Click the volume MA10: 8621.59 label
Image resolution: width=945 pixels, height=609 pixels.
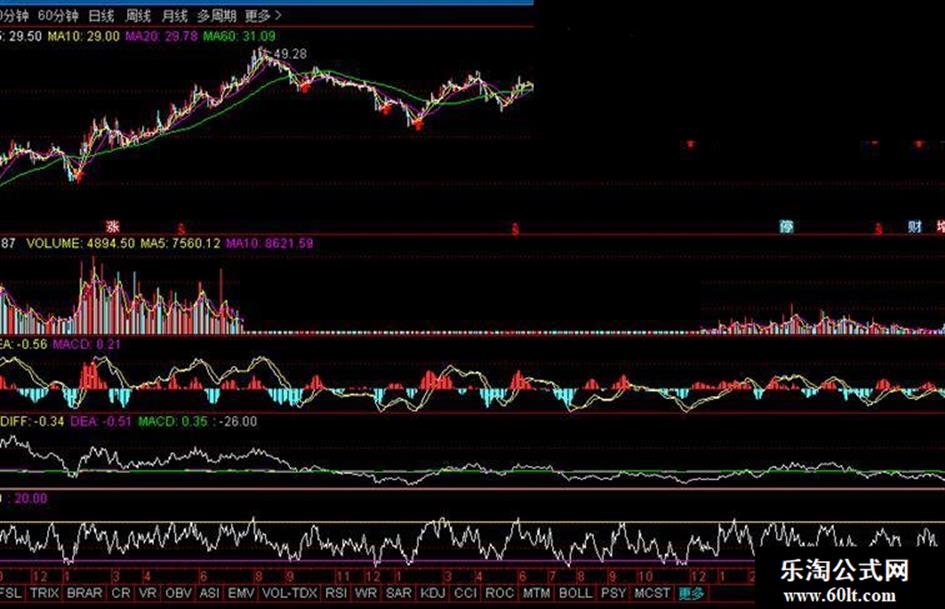tap(269, 244)
